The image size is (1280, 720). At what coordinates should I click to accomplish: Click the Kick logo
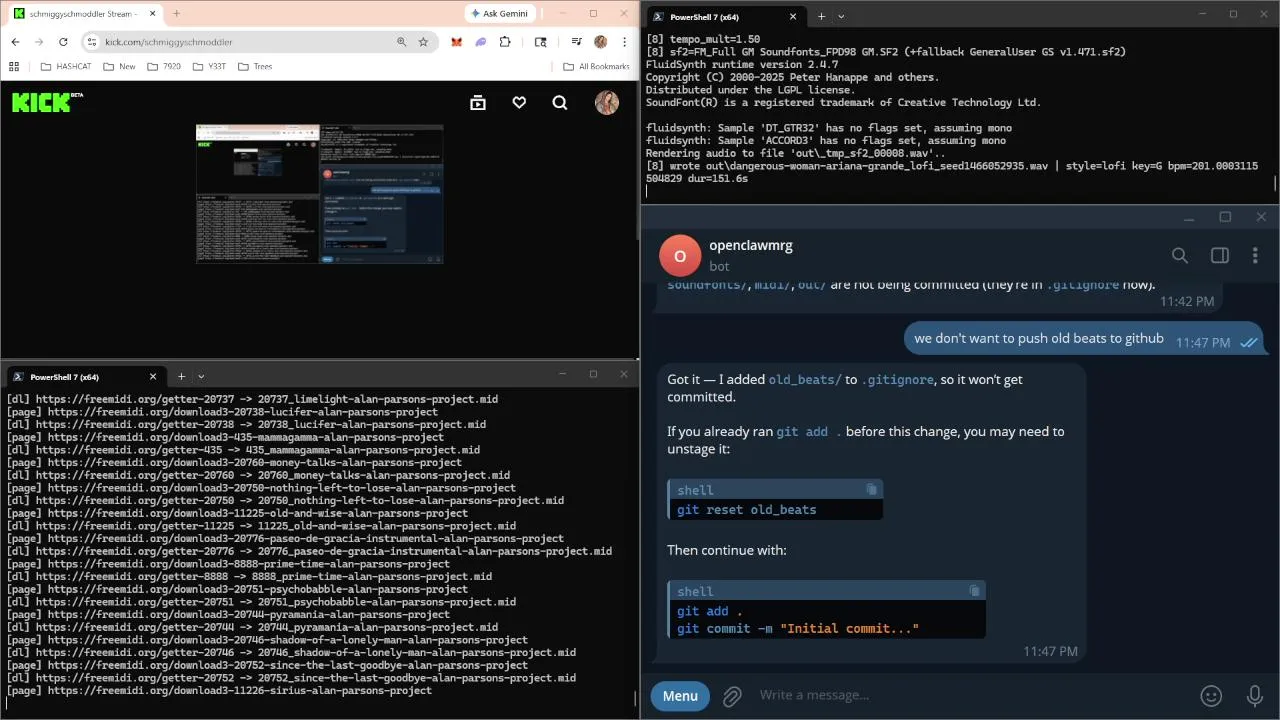click(x=47, y=102)
